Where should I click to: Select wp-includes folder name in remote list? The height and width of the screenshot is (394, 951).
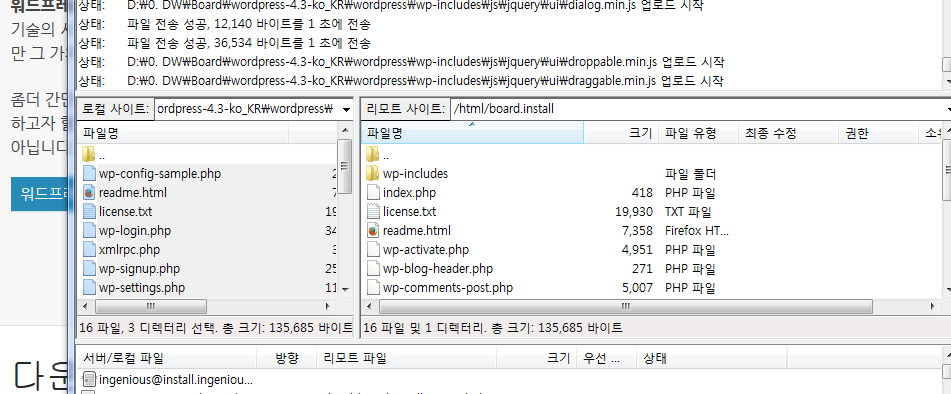pyautogui.click(x=415, y=173)
